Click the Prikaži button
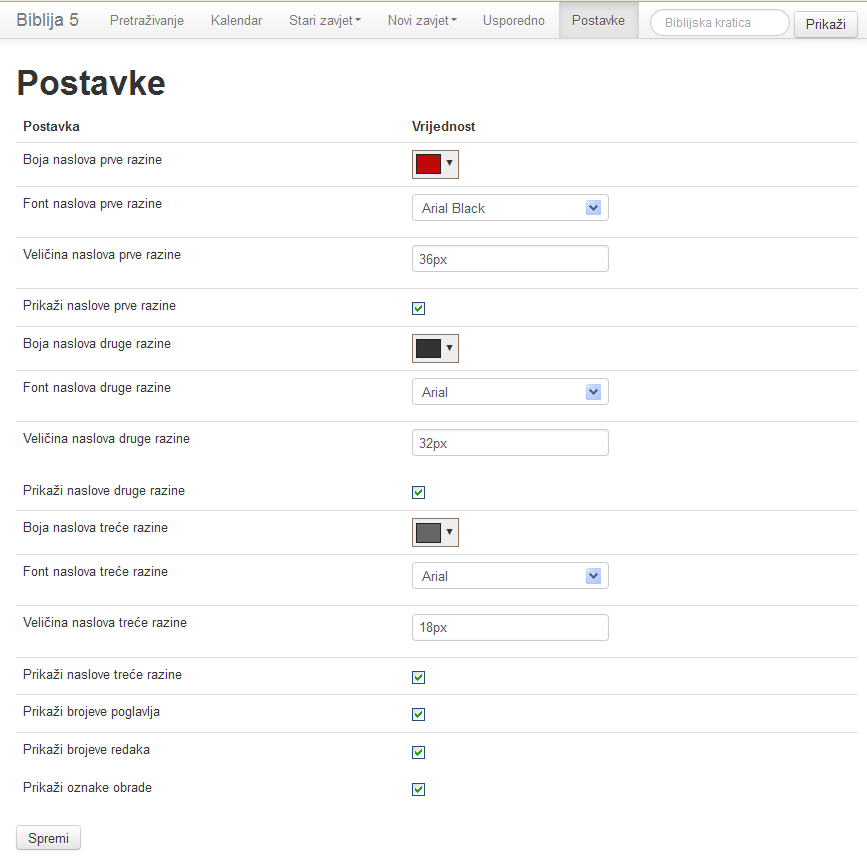Viewport: 867px width, 867px height. click(x=825, y=24)
